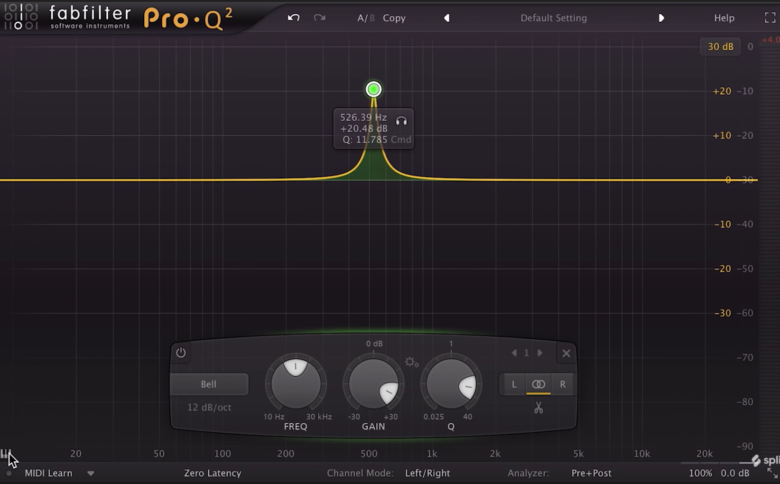The width and height of the screenshot is (780, 484).
Task: Split the band with scissors icon
Action: pos(538,408)
